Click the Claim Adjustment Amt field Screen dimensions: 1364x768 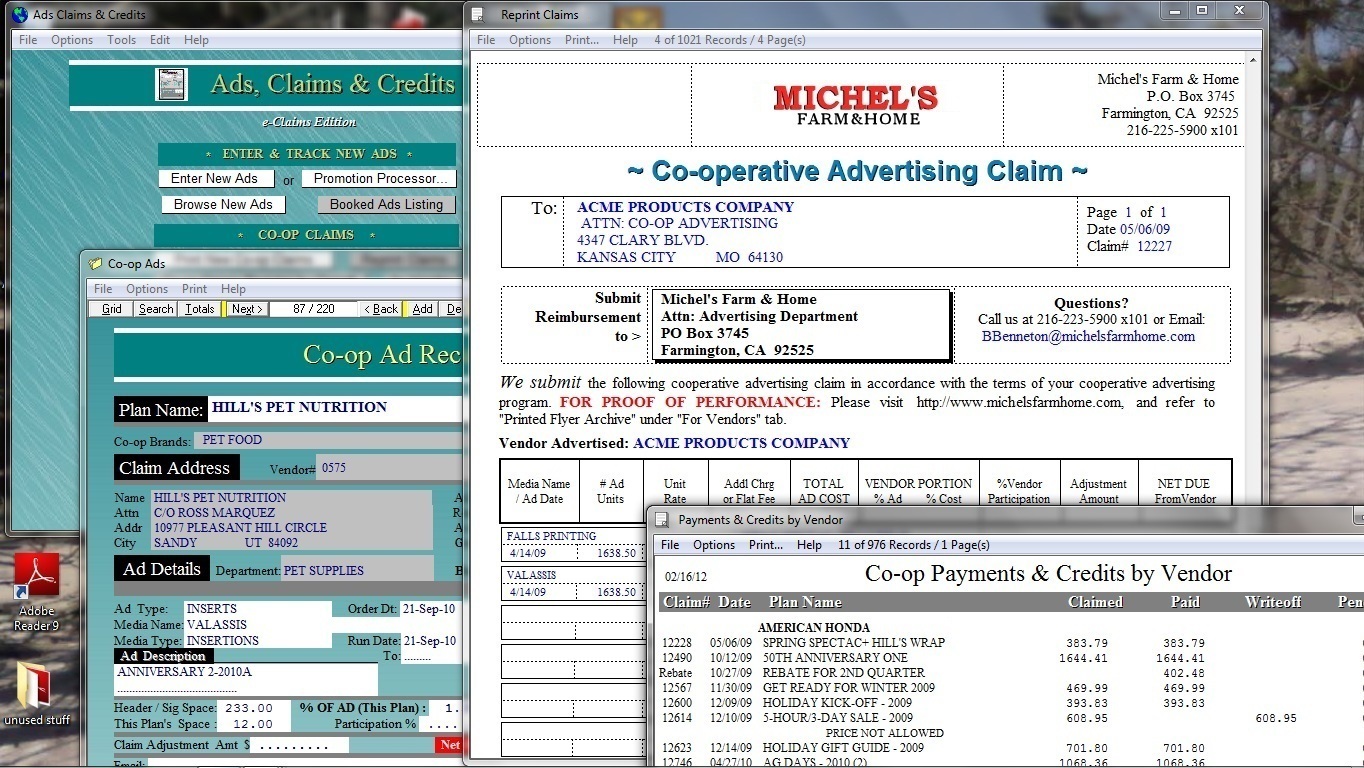pyautogui.click(x=299, y=745)
